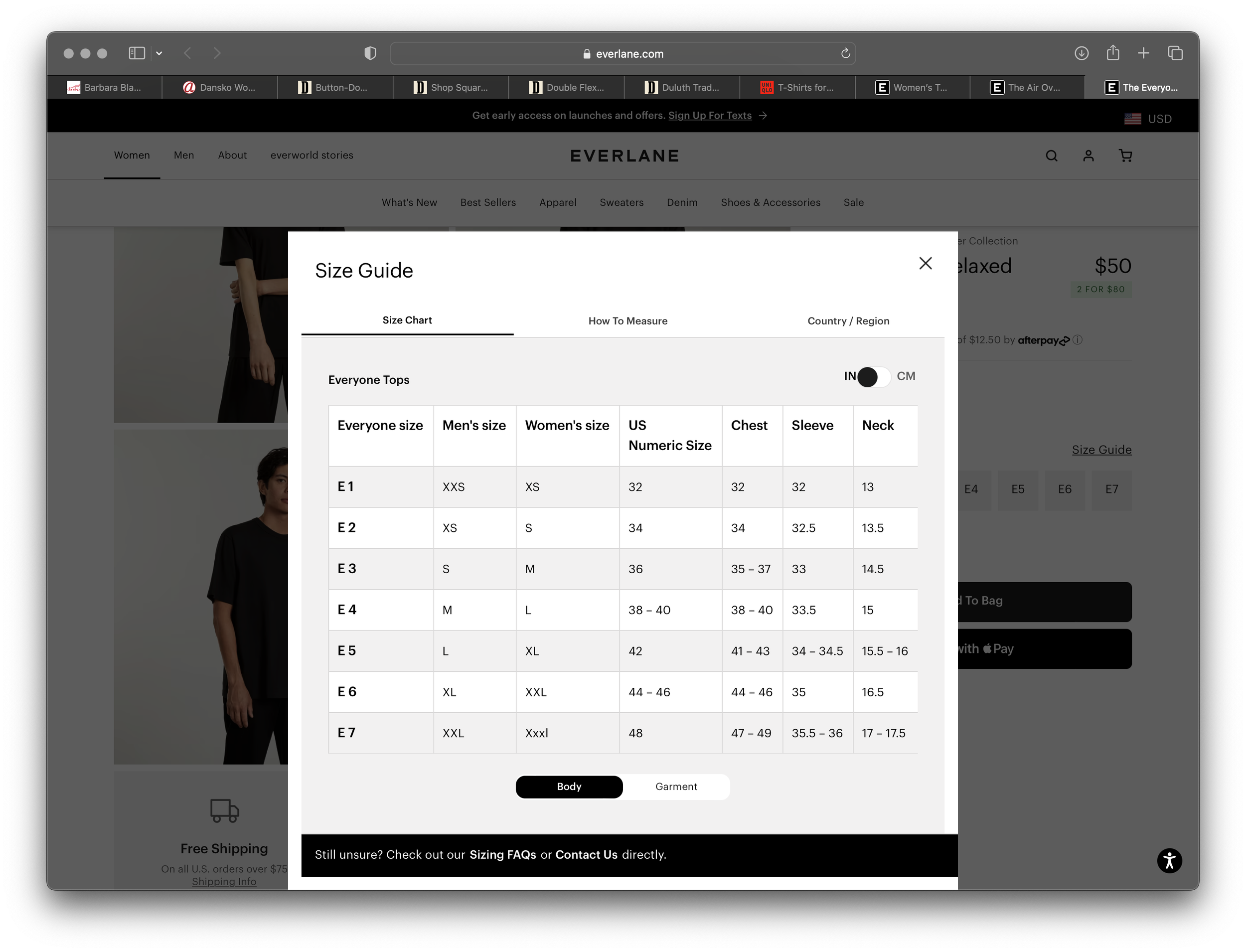Screen dimensions: 1246x952
Task: Switch to Country / Region tab
Action: click(848, 320)
